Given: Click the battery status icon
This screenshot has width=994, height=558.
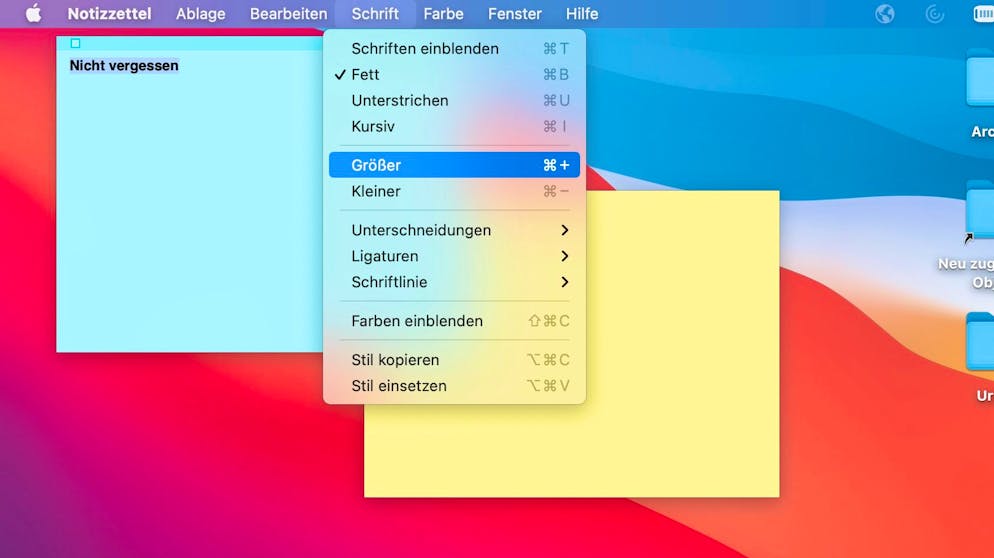Looking at the screenshot, I should 983,14.
